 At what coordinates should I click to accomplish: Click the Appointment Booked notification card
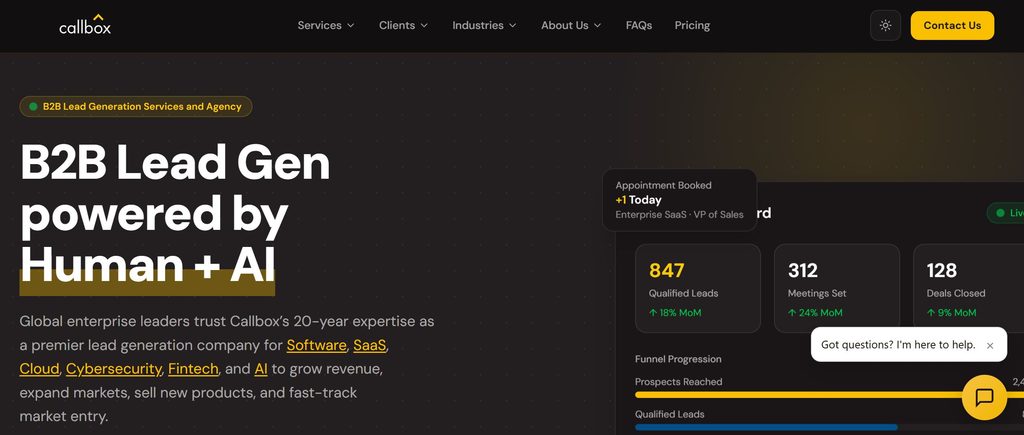click(x=679, y=200)
